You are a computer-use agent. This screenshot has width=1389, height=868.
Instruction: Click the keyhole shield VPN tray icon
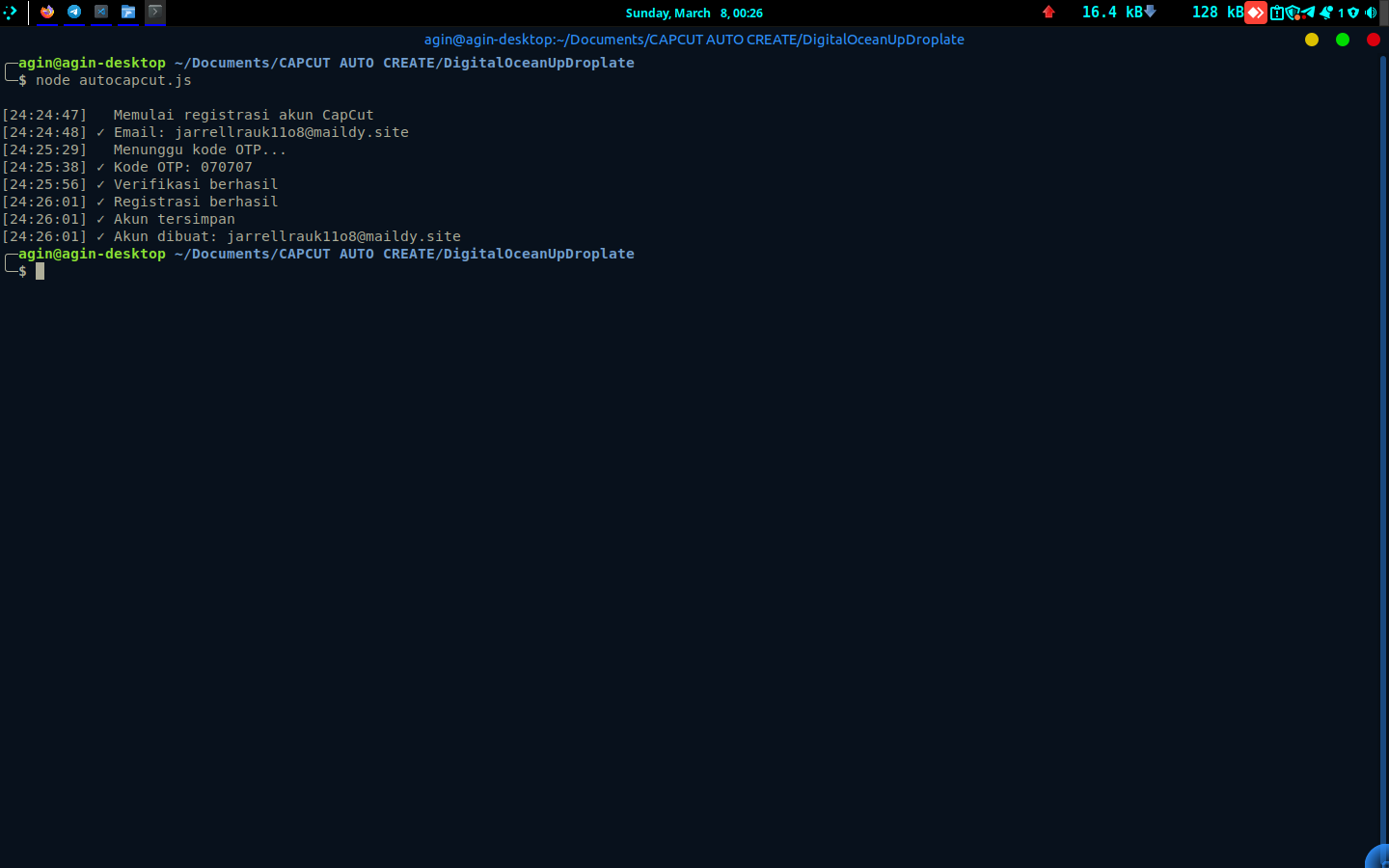click(x=1353, y=13)
